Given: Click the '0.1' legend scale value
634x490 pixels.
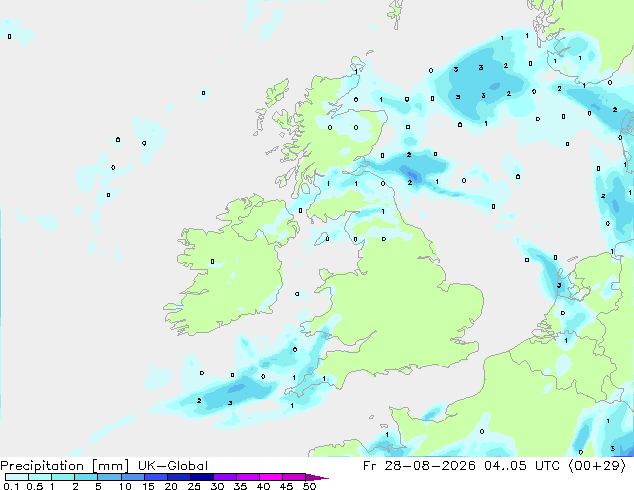Looking at the screenshot, I should tap(11, 486).
